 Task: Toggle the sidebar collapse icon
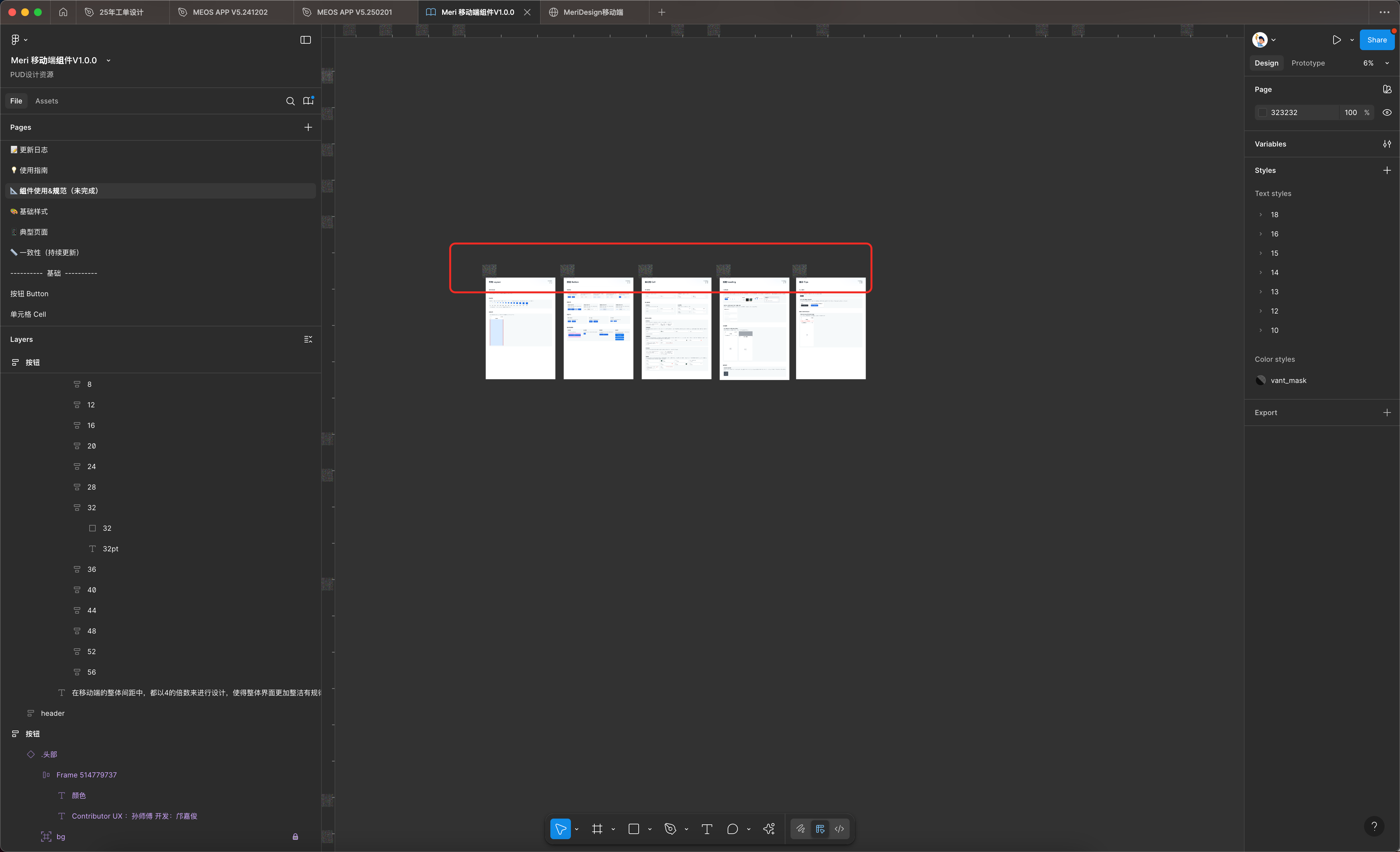tap(306, 40)
